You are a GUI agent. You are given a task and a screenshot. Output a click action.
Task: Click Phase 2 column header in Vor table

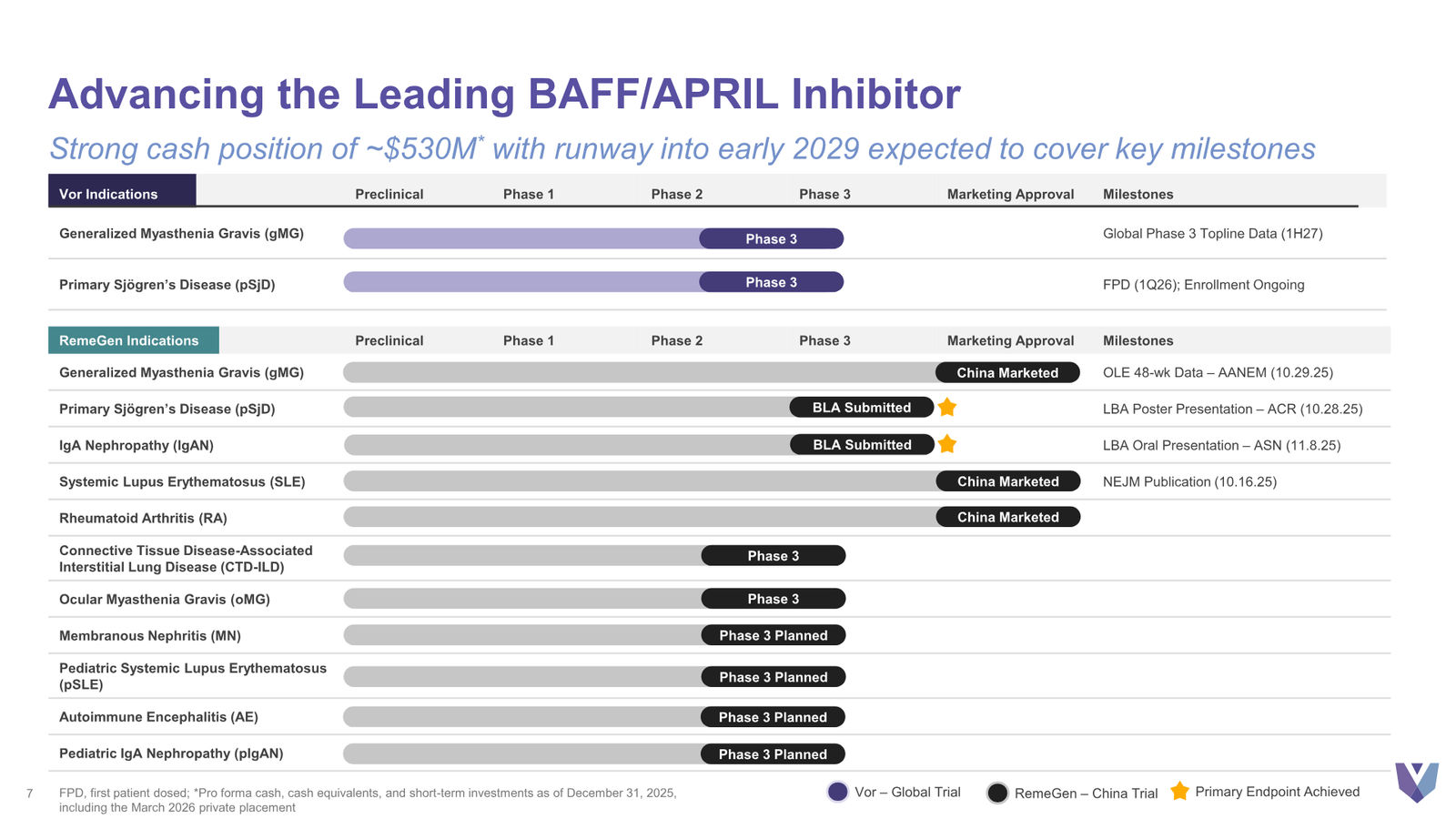pyautogui.click(x=677, y=194)
